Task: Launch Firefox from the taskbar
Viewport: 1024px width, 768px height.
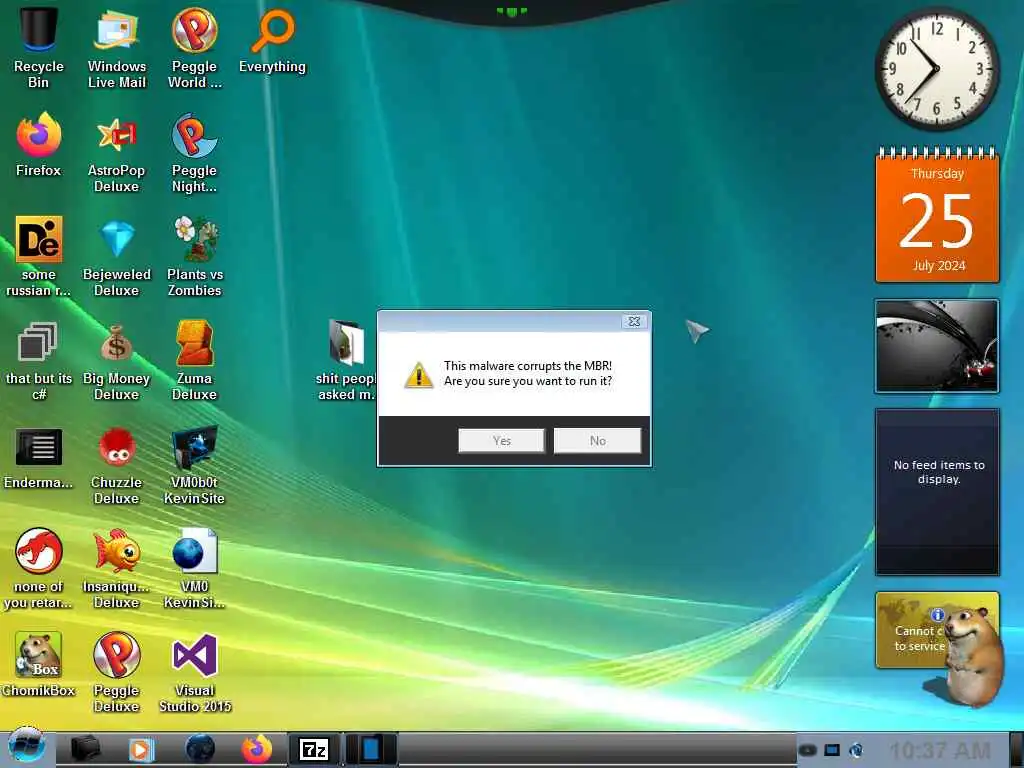Action: 257,750
